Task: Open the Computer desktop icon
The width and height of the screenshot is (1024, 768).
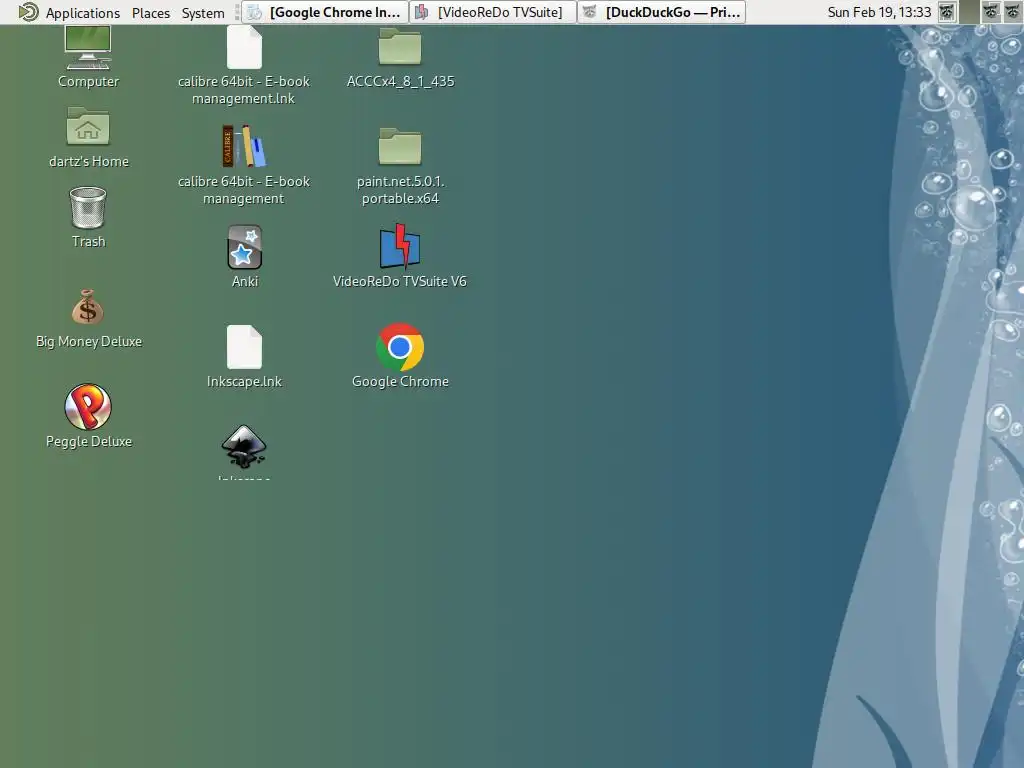Action: click(88, 48)
